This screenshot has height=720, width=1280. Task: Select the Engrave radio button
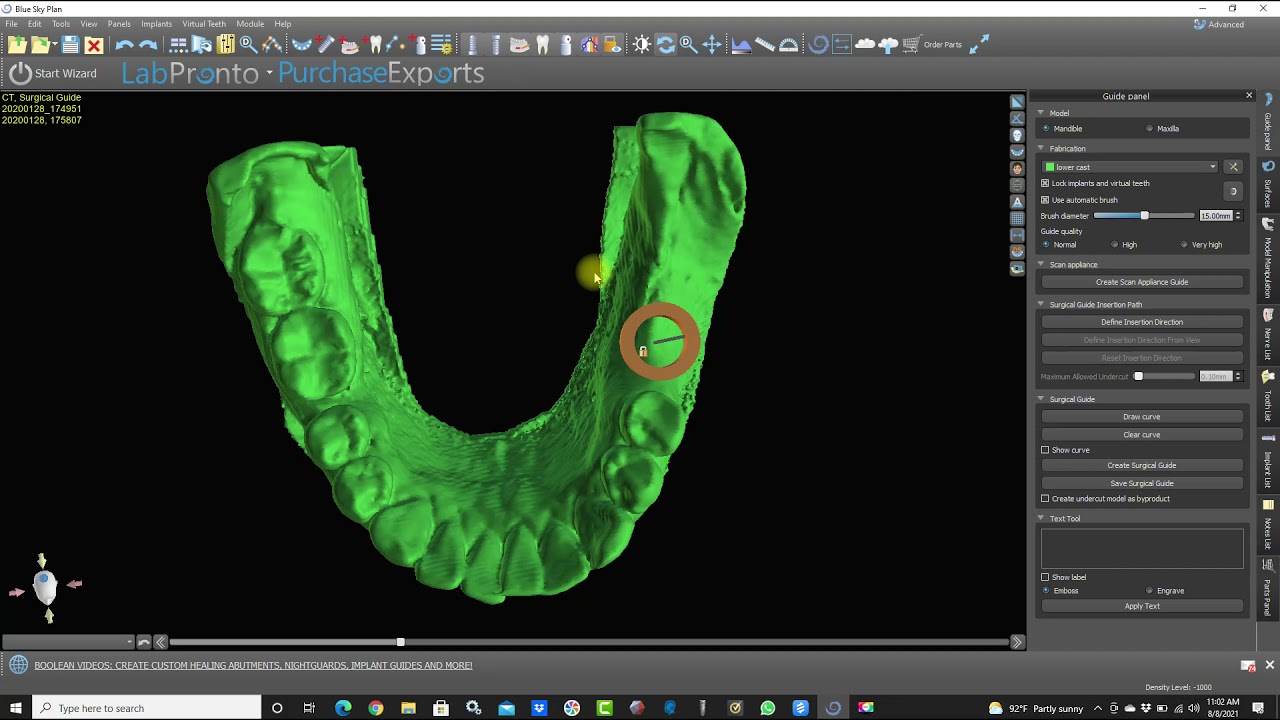tap(1149, 590)
